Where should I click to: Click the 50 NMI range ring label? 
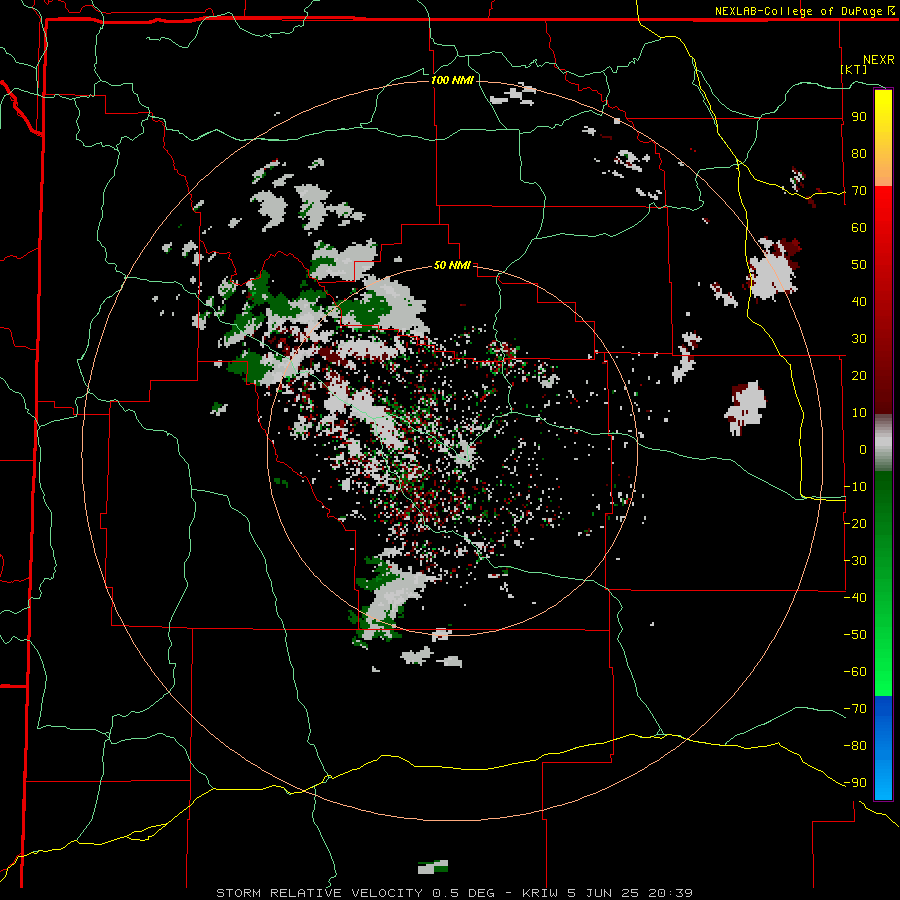tap(452, 265)
